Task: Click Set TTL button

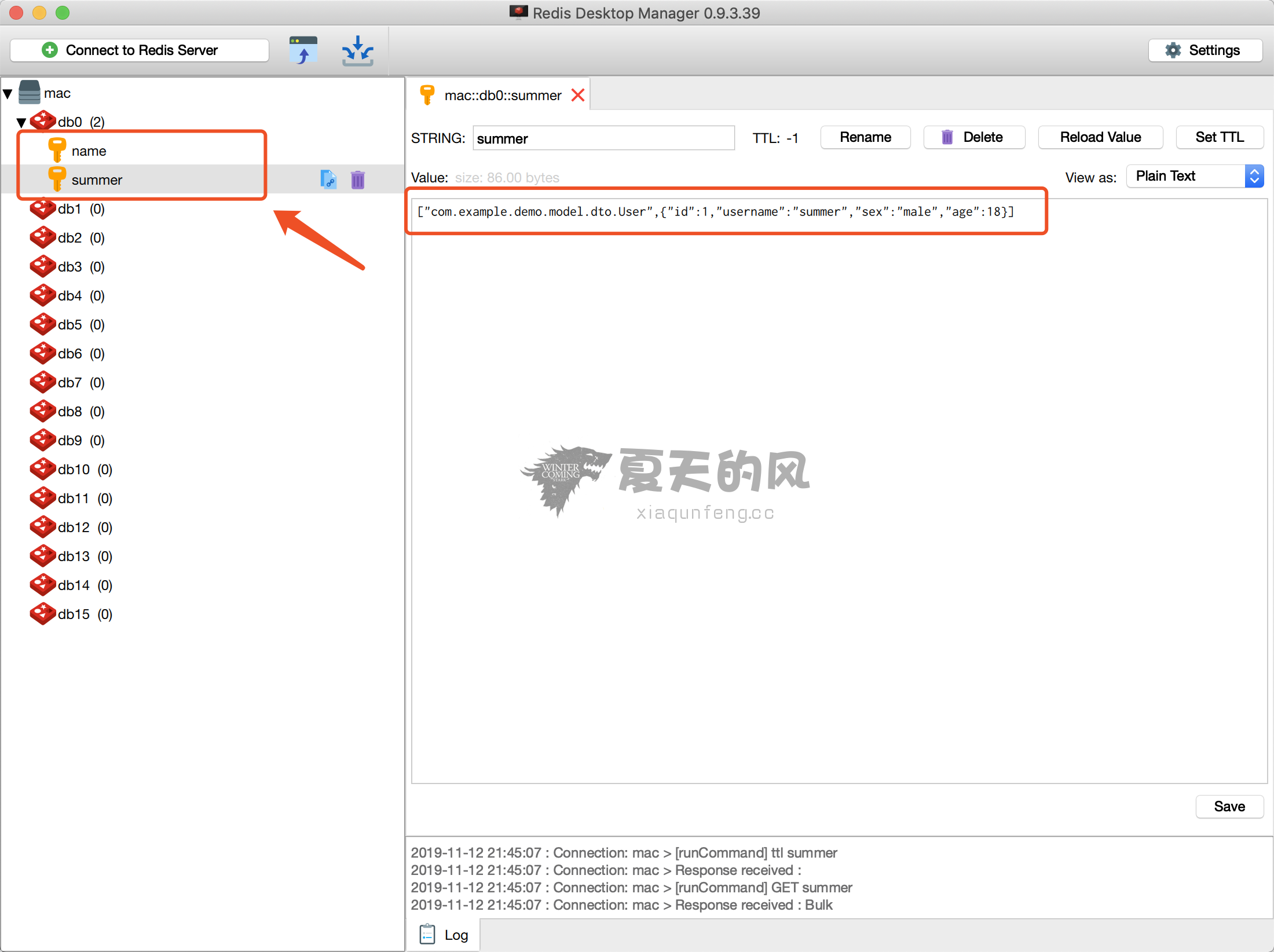Action: pyautogui.click(x=1220, y=137)
